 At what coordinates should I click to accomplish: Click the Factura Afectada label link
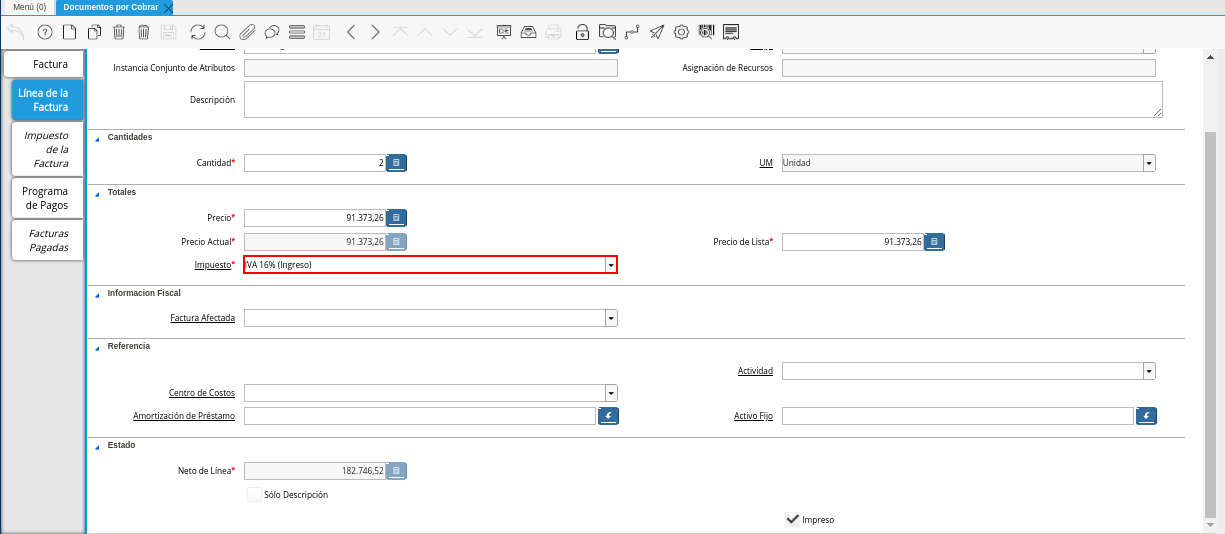(x=203, y=318)
